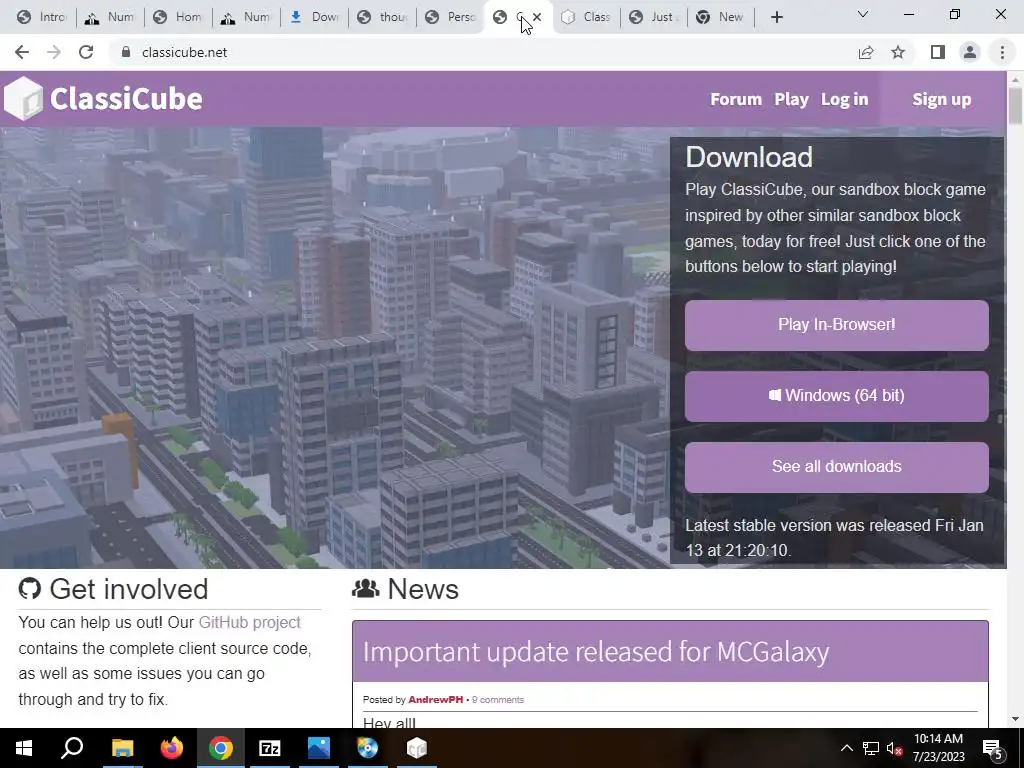Switch to the New tab

coord(721,17)
